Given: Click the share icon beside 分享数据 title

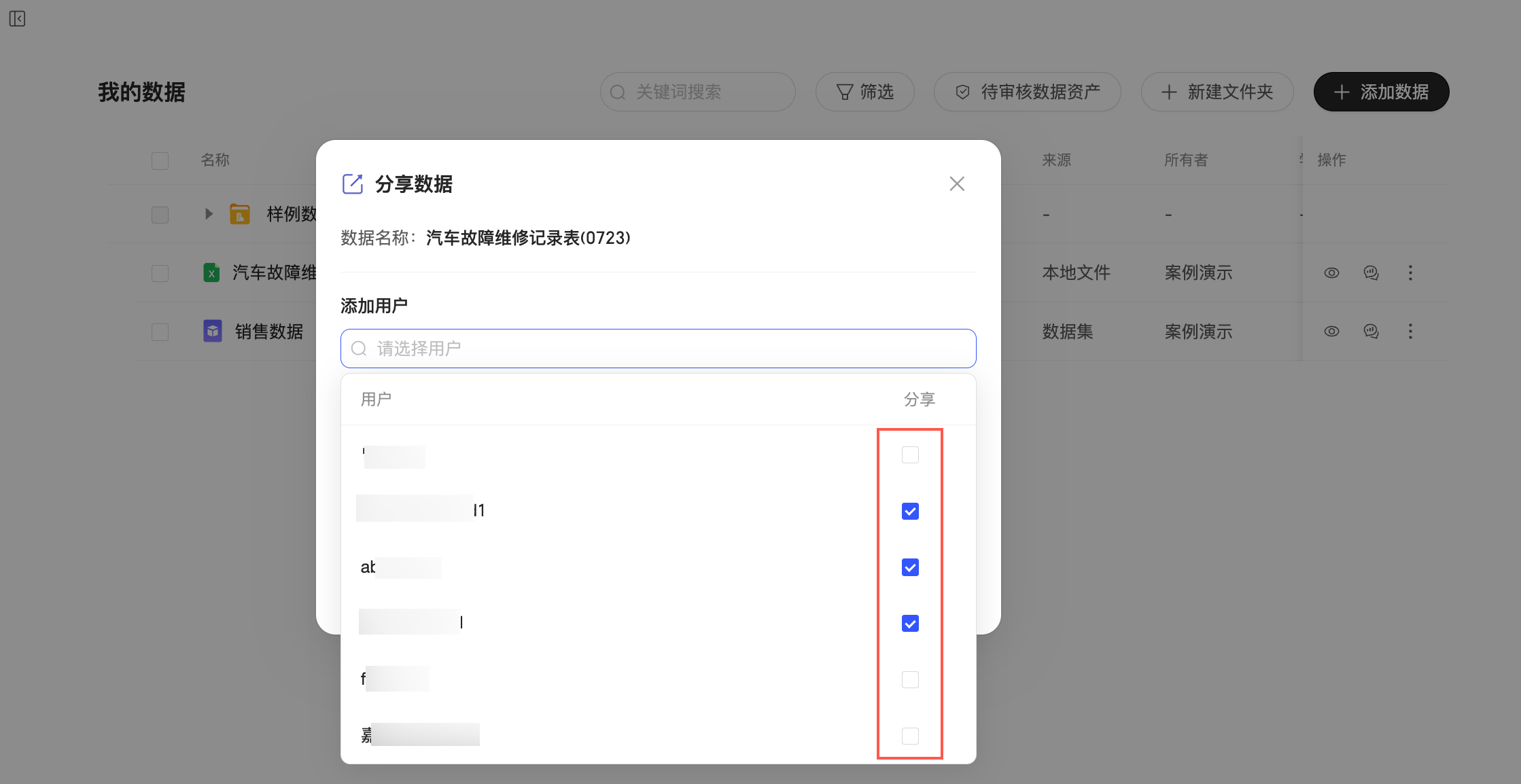Looking at the screenshot, I should click(x=353, y=183).
